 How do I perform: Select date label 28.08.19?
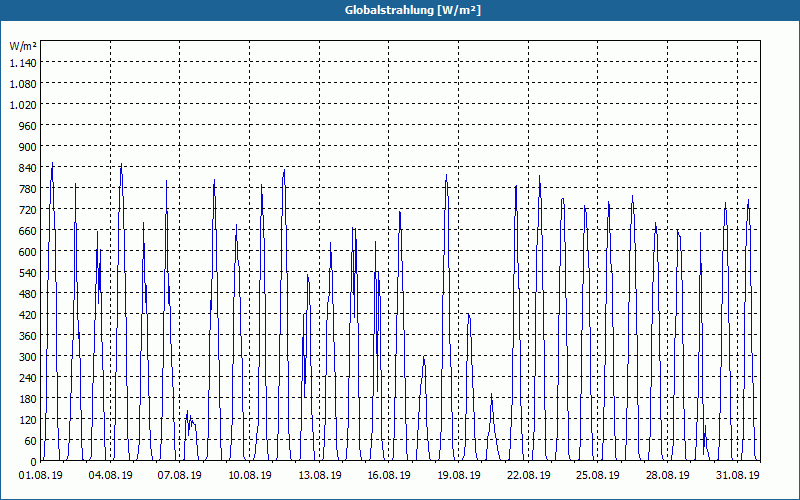pyautogui.click(x=667, y=475)
